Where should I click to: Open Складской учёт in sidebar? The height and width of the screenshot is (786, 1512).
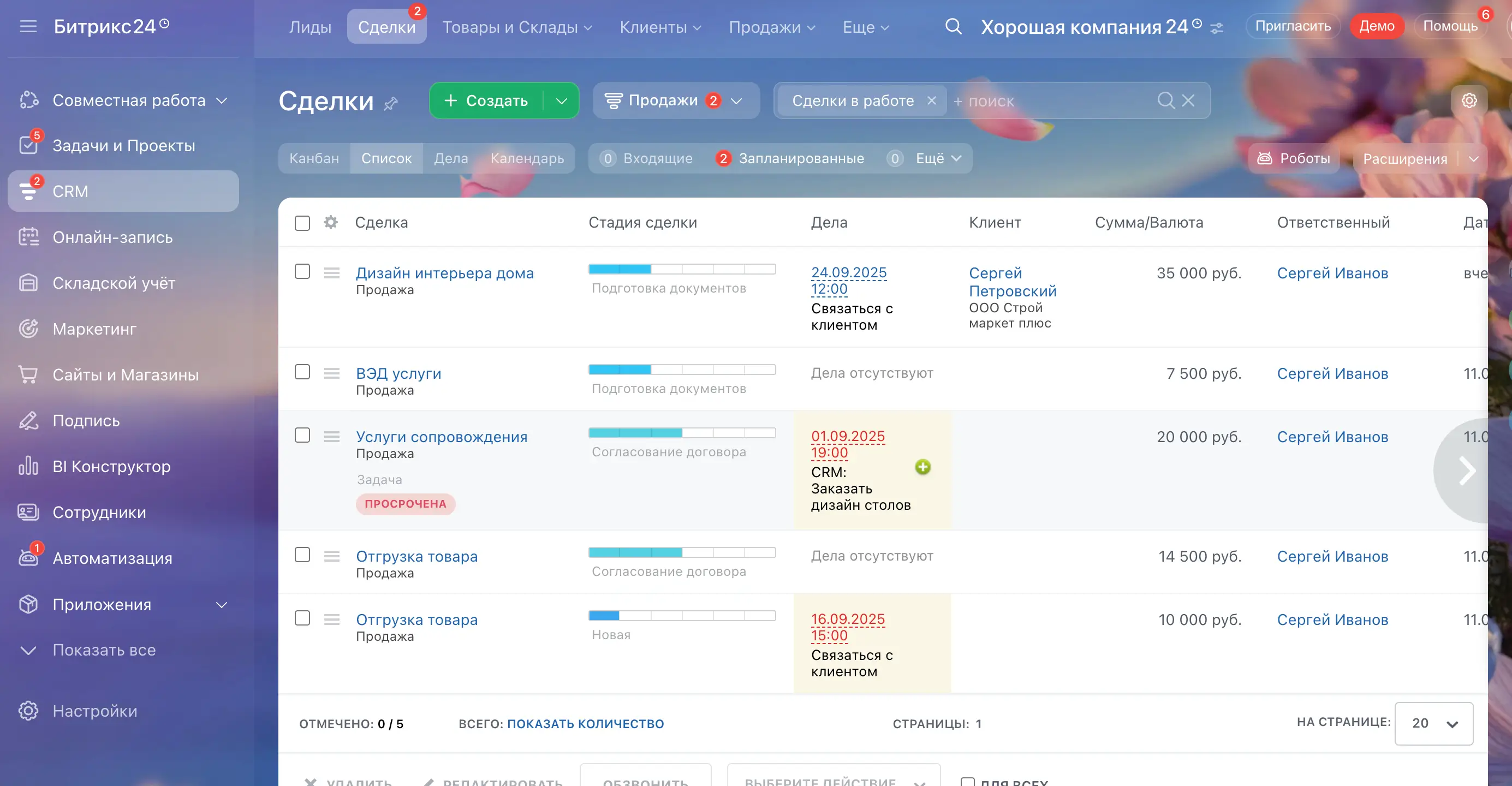click(114, 283)
